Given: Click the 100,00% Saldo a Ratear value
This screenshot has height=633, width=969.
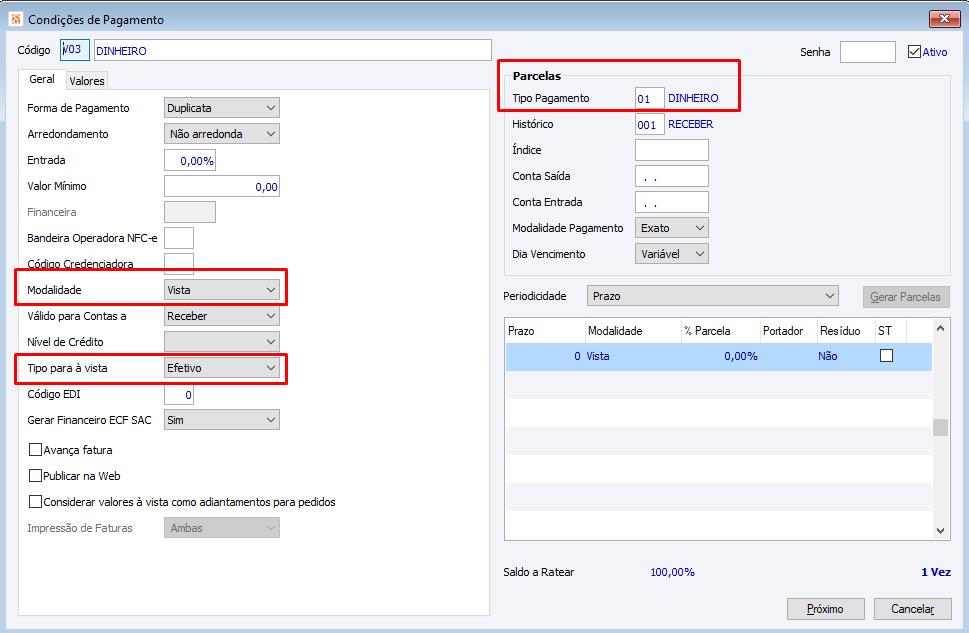Looking at the screenshot, I should (x=672, y=572).
